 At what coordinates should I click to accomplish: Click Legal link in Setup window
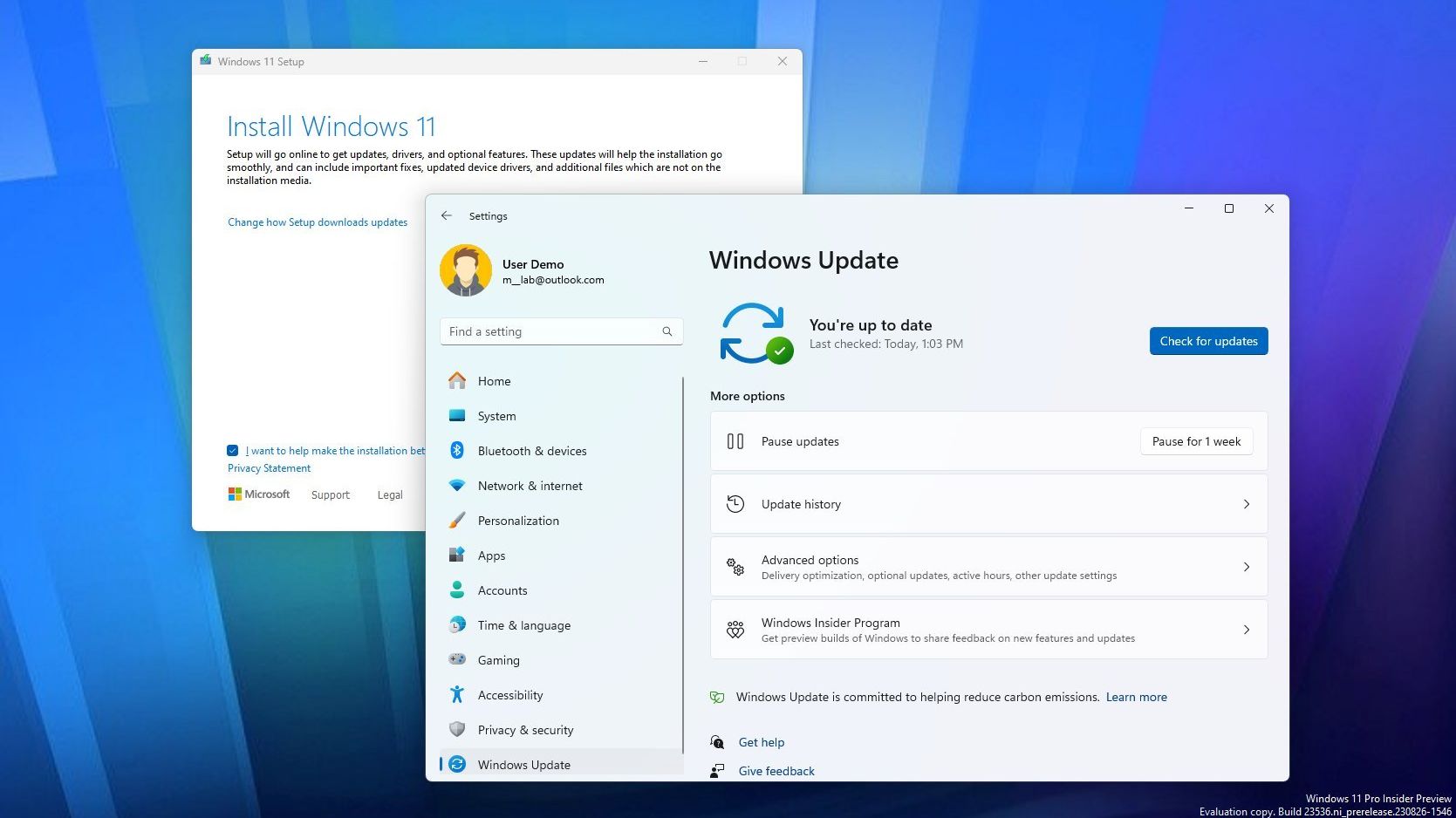pos(390,494)
